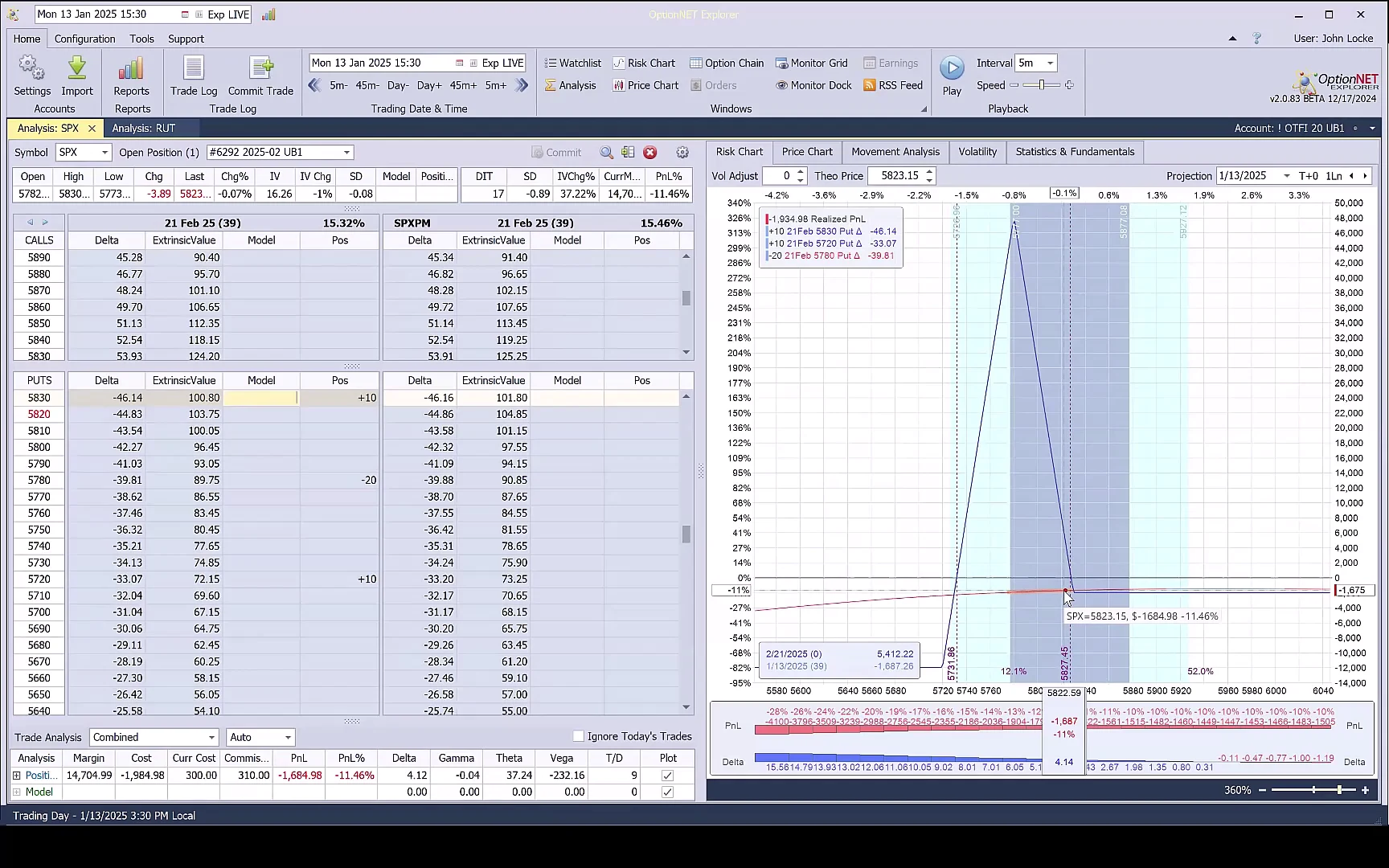The height and width of the screenshot is (868, 1389).
Task: Open analysis settings gear icon
Action: [682, 153]
